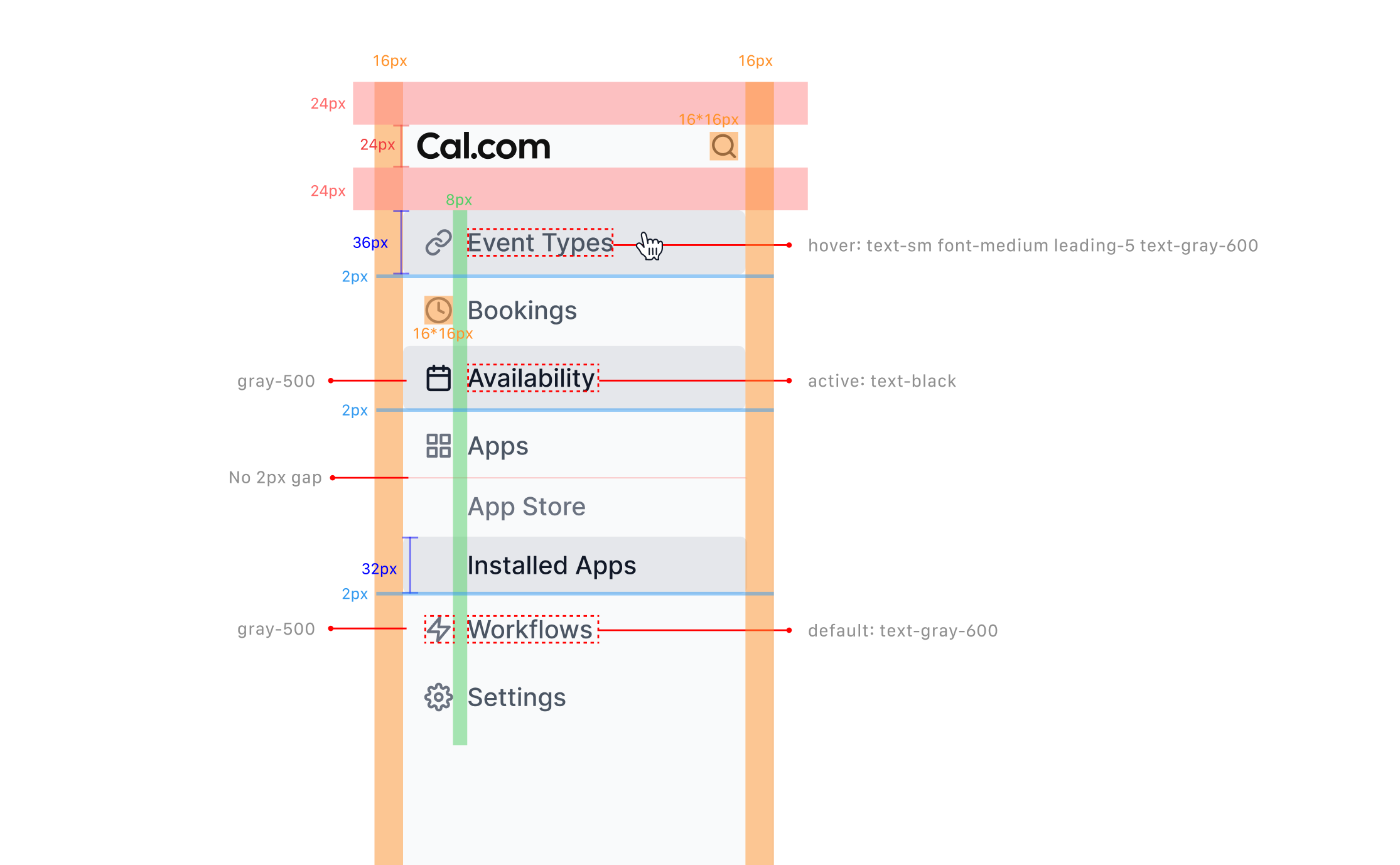Click the grid icon next to Apps

pos(438,446)
